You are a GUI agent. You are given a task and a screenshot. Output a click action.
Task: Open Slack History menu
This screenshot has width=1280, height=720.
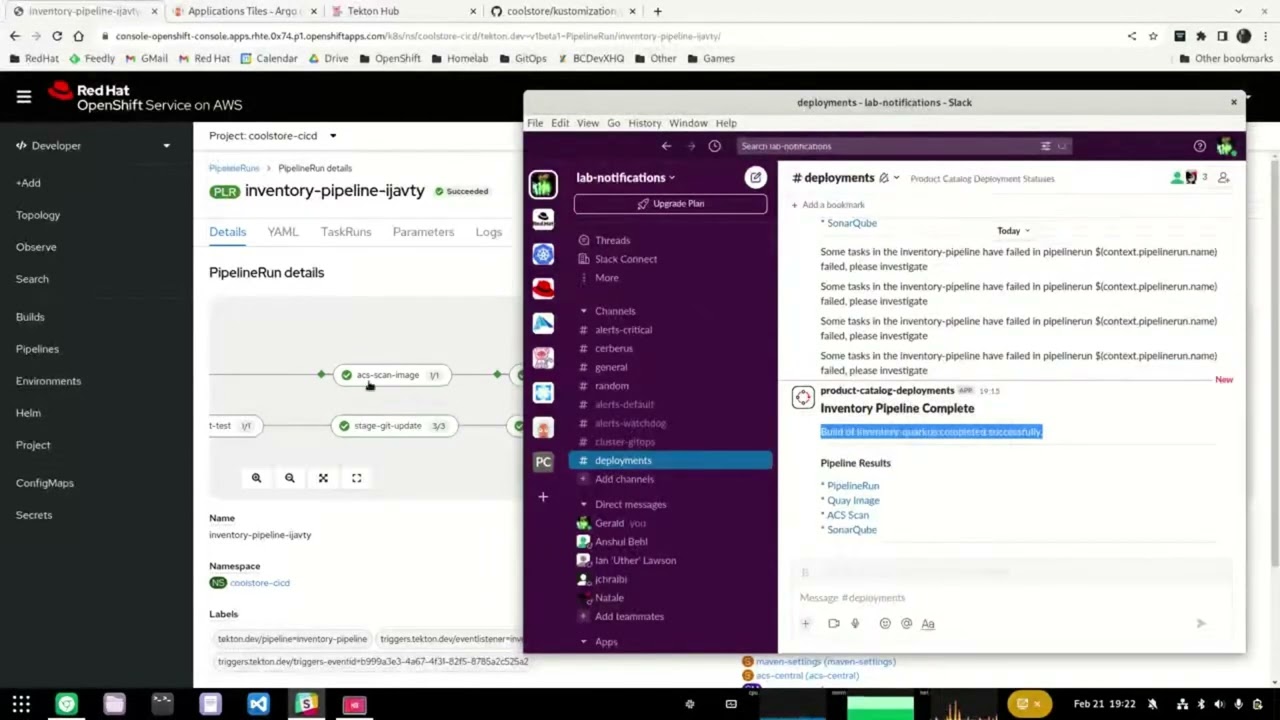click(x=644, y=123)
